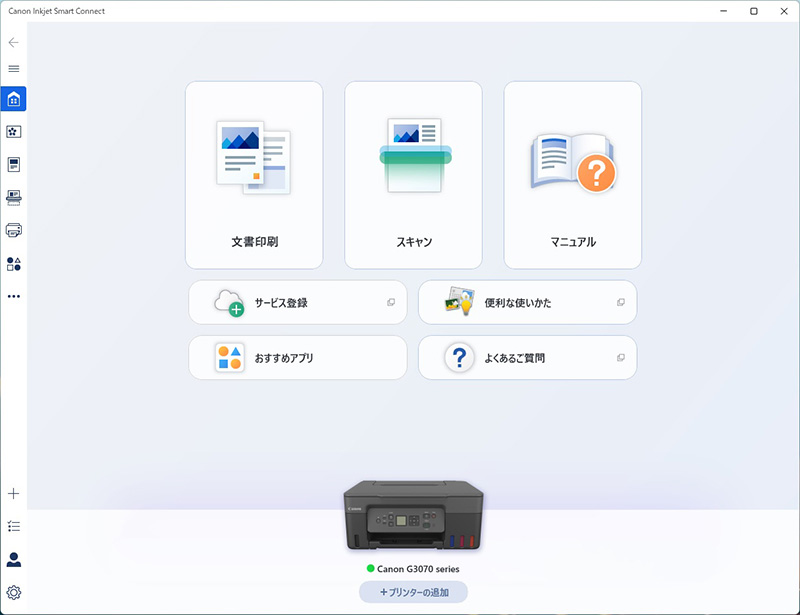This screenshot has width=800, height=615.
Task: Open the マニュアル manual tile
Action: click(x=572, y=175)
